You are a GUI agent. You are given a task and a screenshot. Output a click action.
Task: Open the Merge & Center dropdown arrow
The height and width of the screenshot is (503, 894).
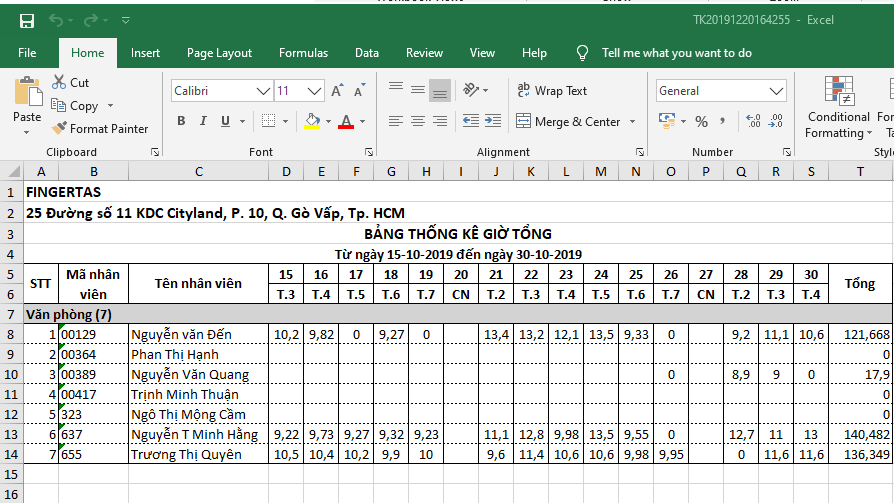click(632, 122)
